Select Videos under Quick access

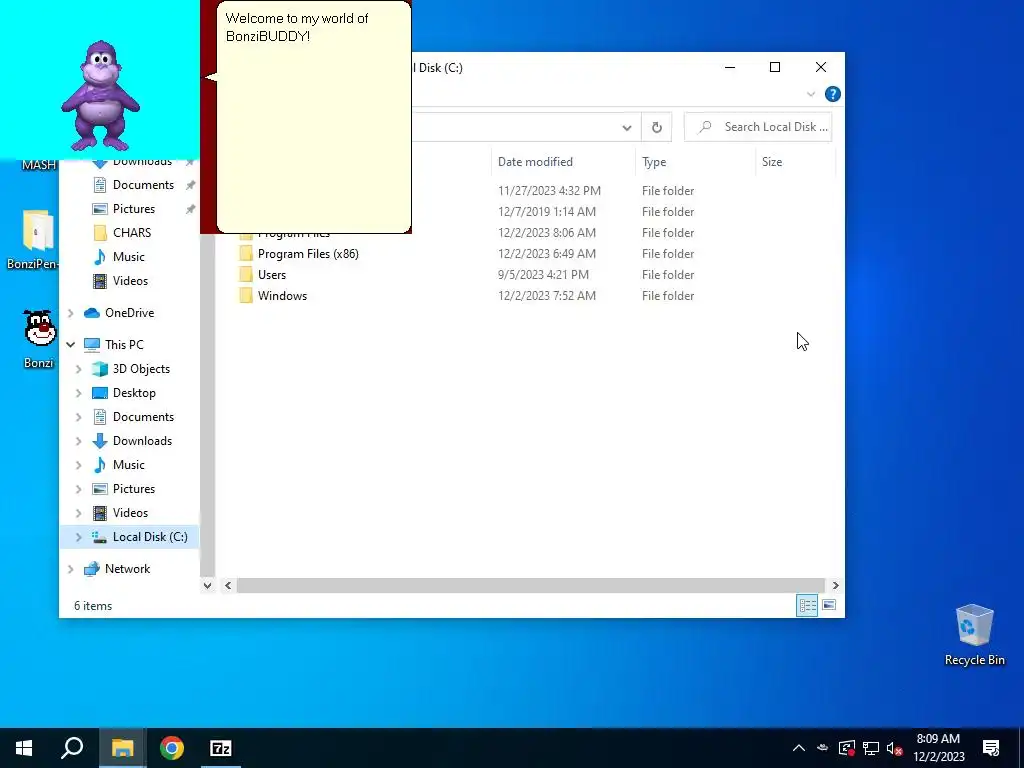click(x=130, y=281)
